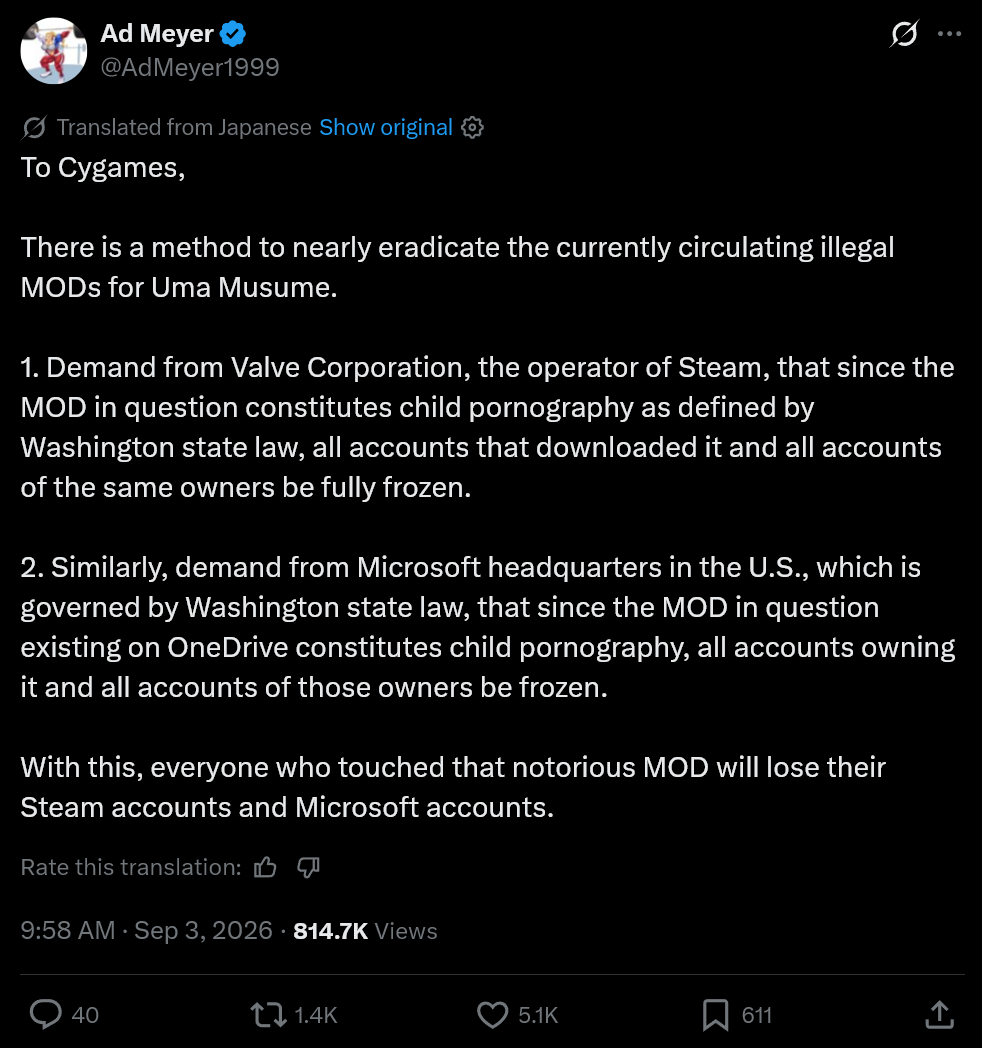Share the post via share icon
The height and width of the screenshot is (1048, 982).
[x=939, y=1015]
